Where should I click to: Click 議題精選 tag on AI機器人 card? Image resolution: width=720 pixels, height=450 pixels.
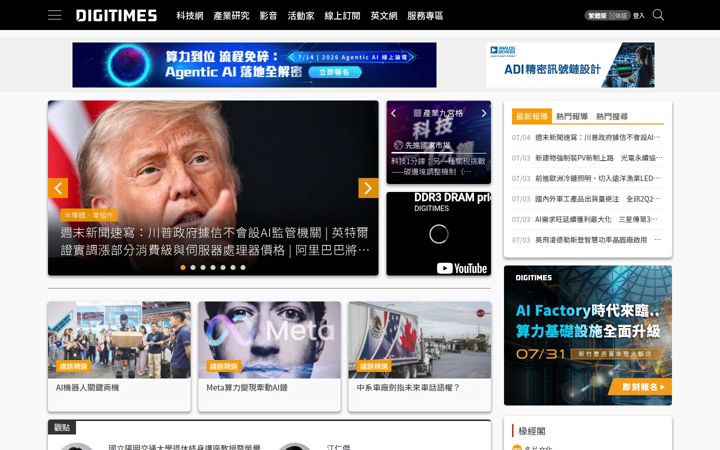click(73, 366)
